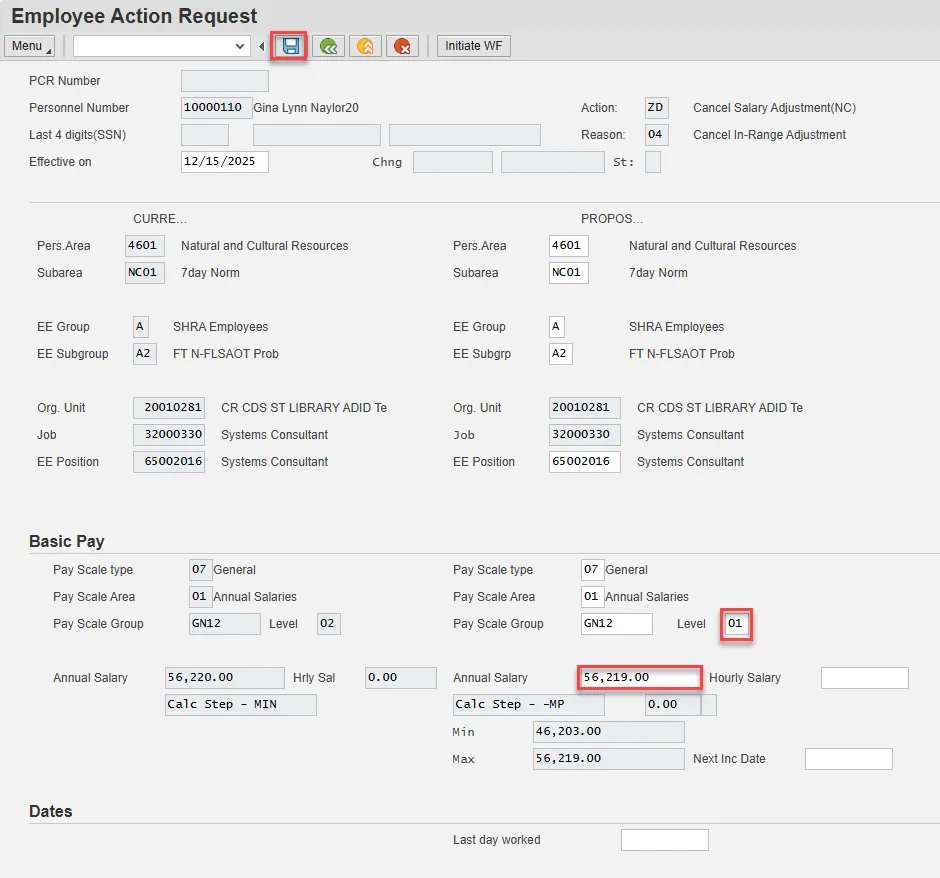Click the Save disk icon
This screenshot has height=878, width=940.
pyautogui.click(x=290, y=46)
